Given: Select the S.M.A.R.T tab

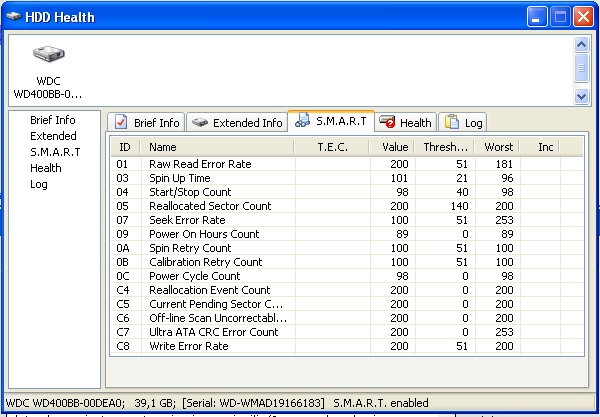Looking at the screenshot, I should (331, 121).
